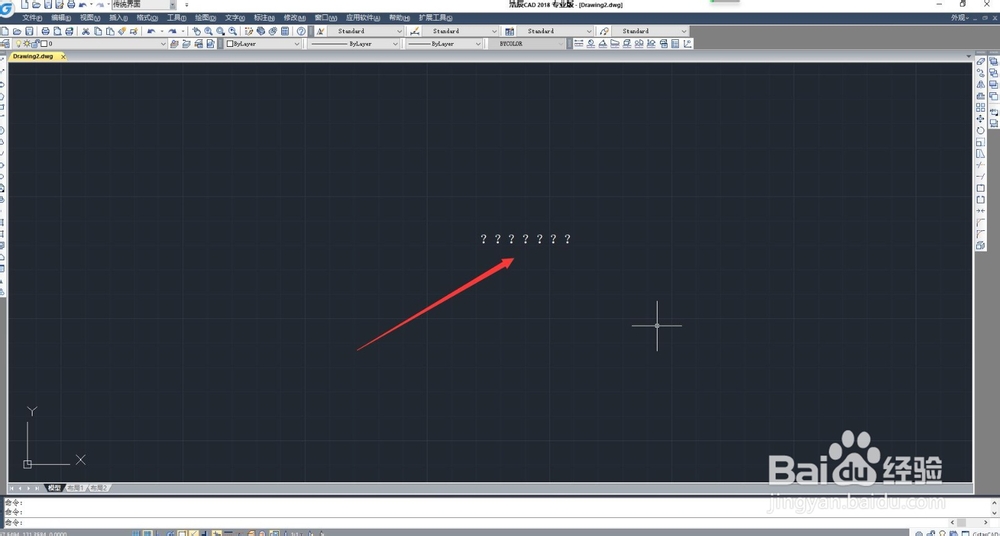Open the 格式 menu
Viewport: 1000px width, 536px height.
tap(147, 18)
